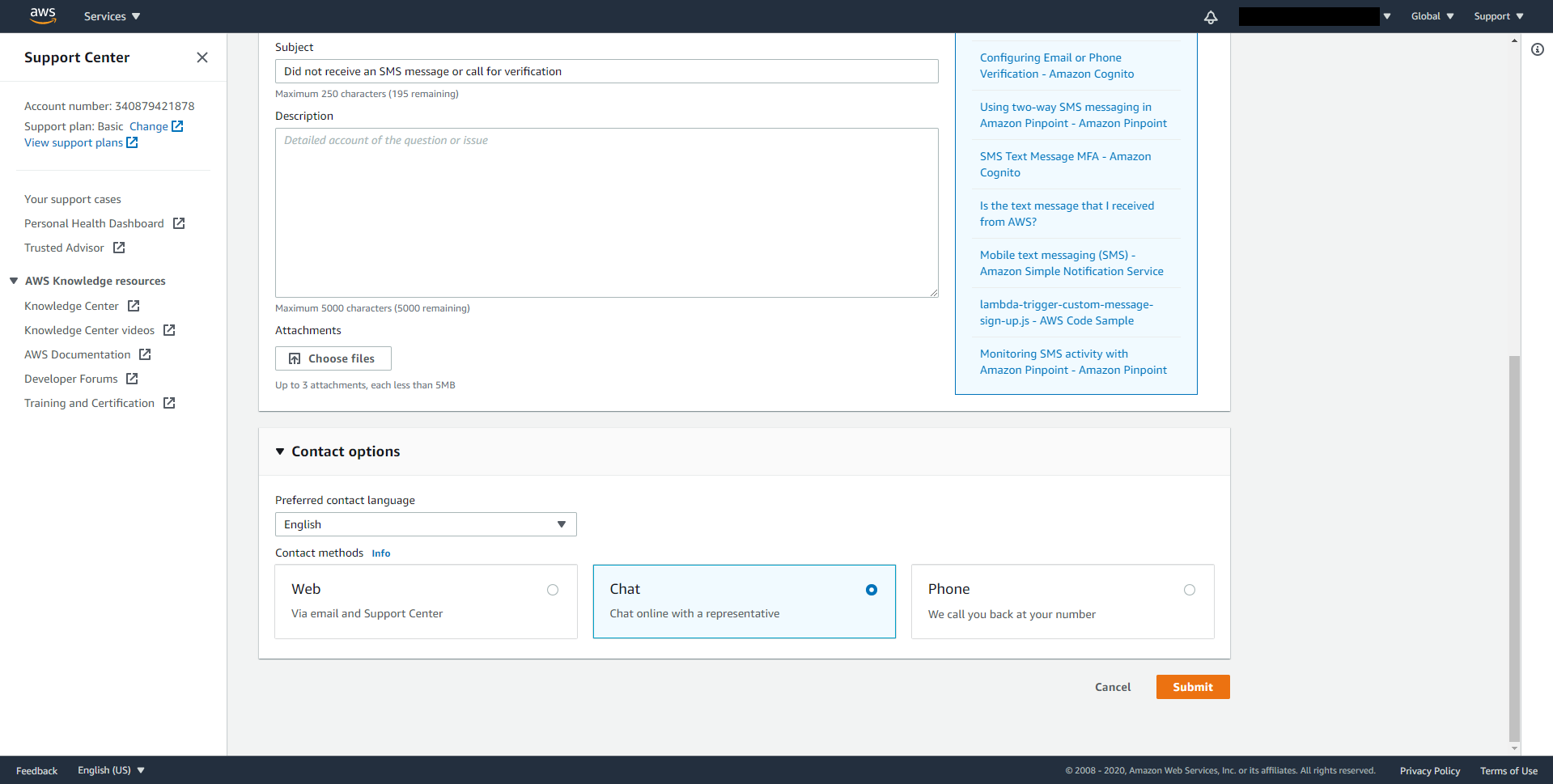1553x784 pixels.
Task: Open Your support cases
Action: 73,199
